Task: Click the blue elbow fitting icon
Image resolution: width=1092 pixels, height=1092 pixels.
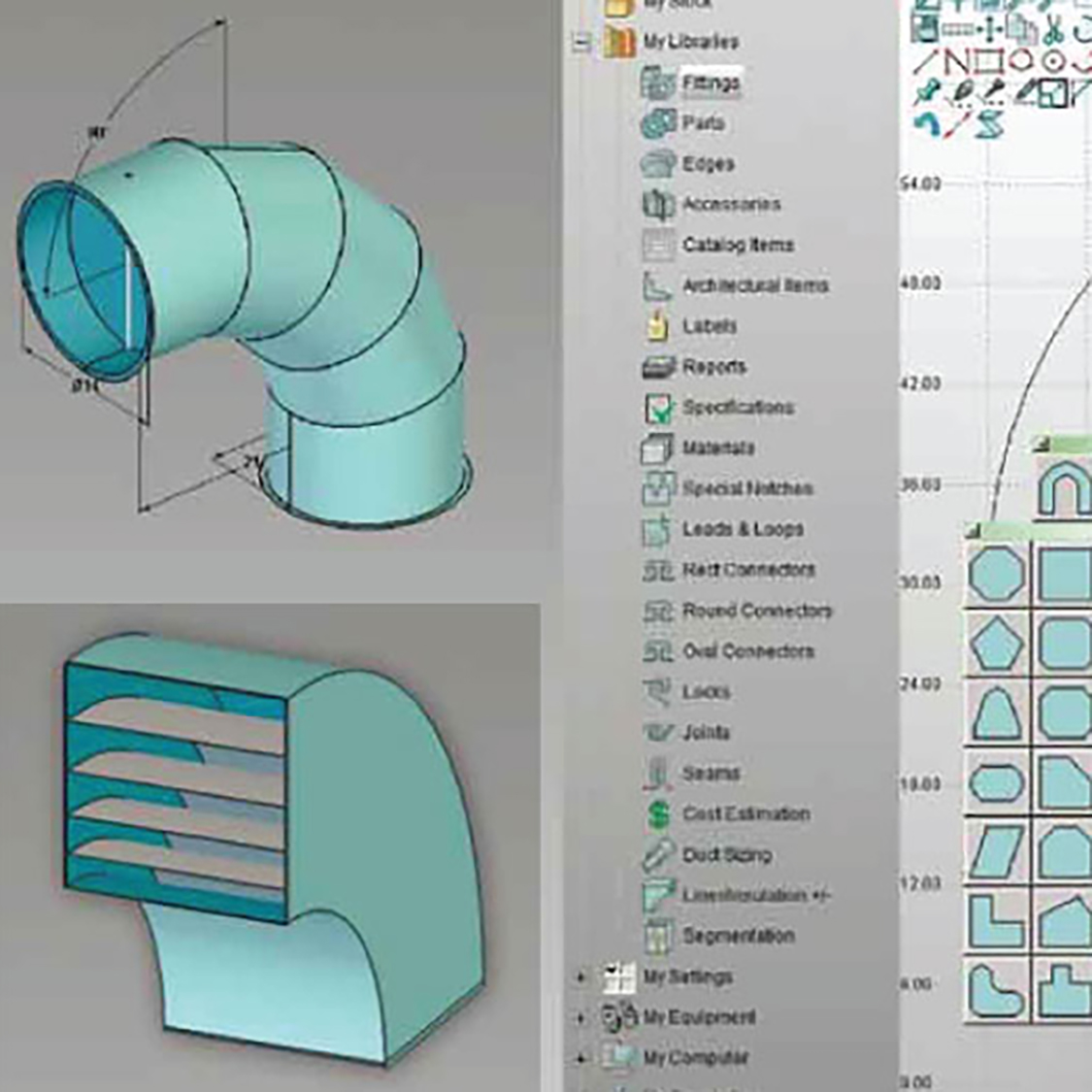Action: click(927, 124)
